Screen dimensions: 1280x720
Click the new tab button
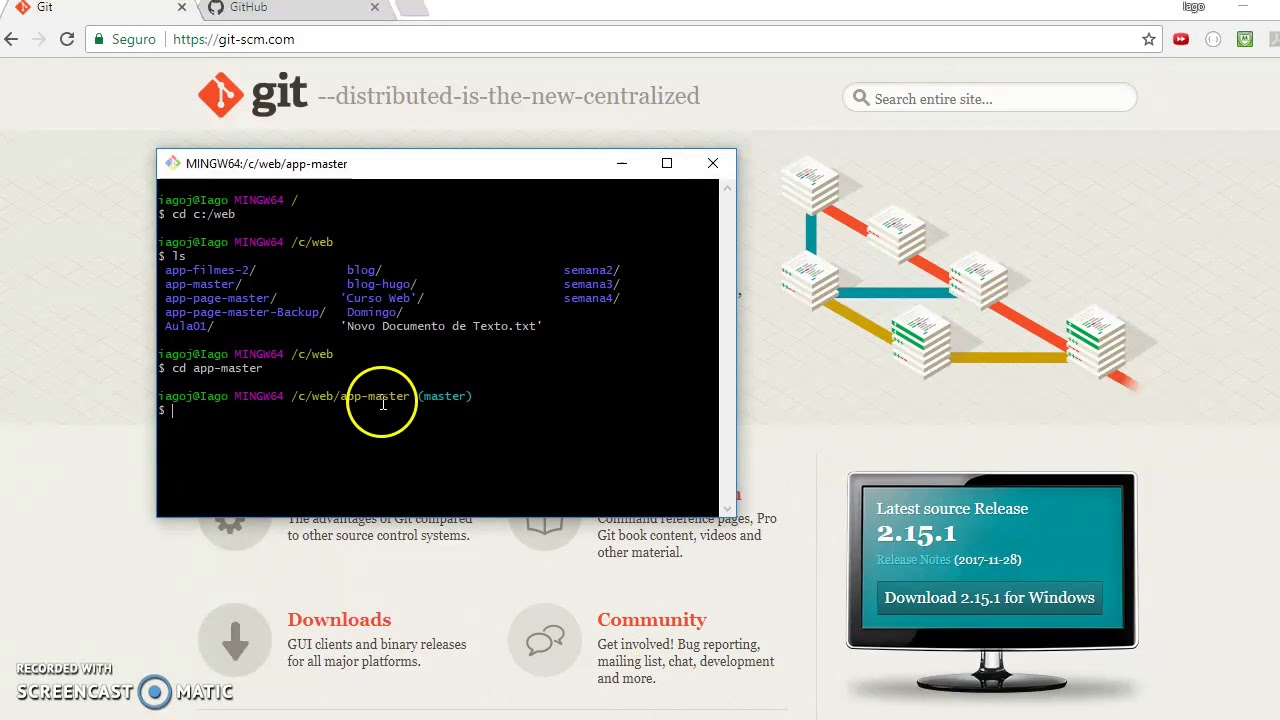coord(412,8)
